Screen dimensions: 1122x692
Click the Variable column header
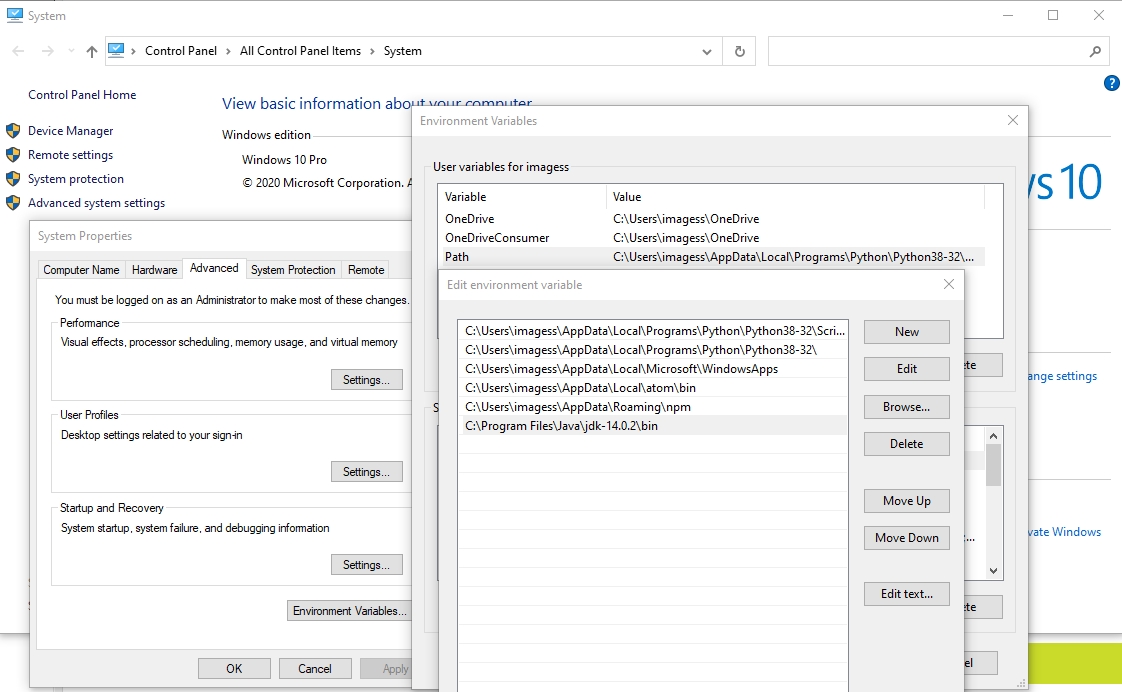click(x=522, y=197)
